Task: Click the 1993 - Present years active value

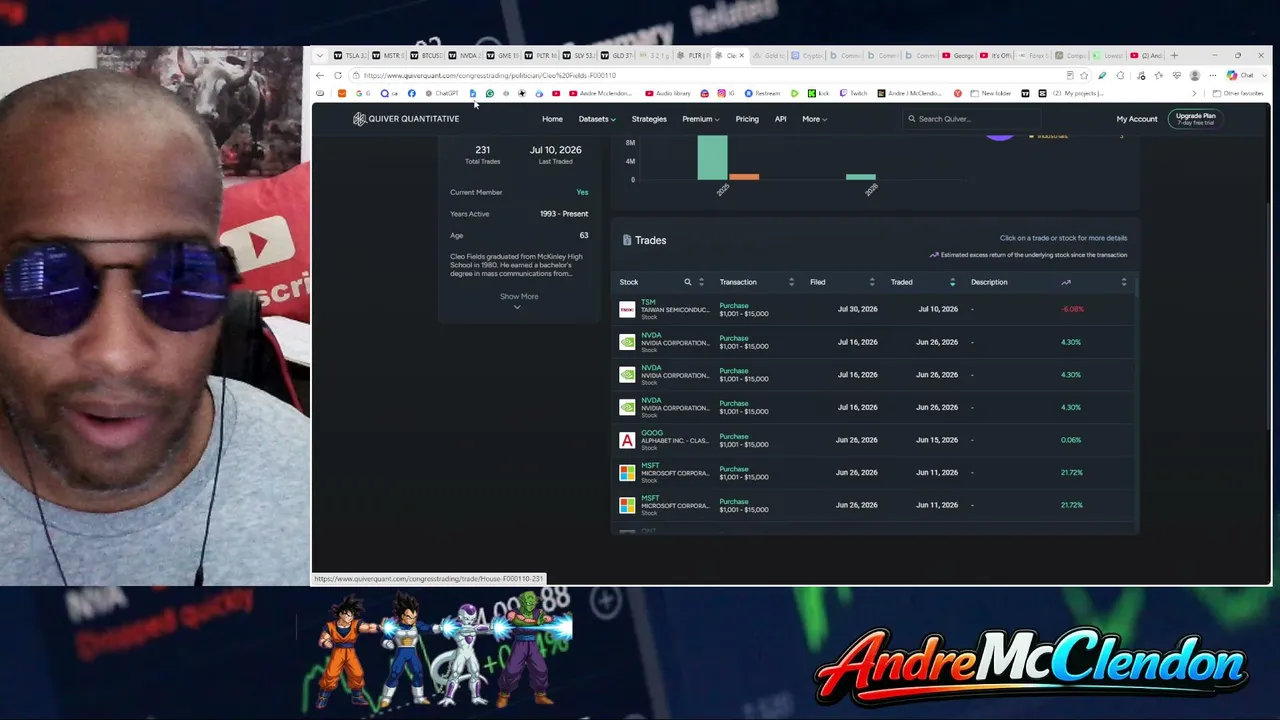Action: point(564,214)
